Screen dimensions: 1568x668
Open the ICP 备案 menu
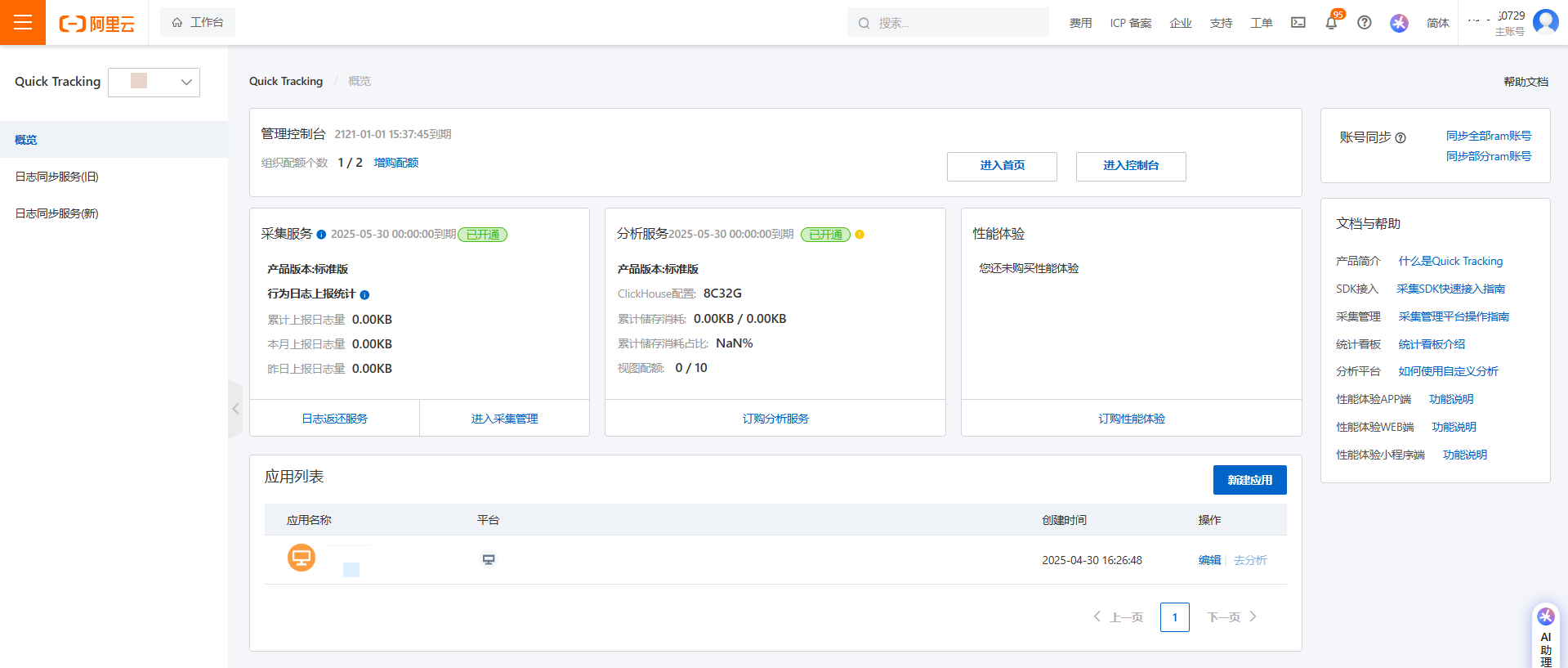tap(1131, 23)
